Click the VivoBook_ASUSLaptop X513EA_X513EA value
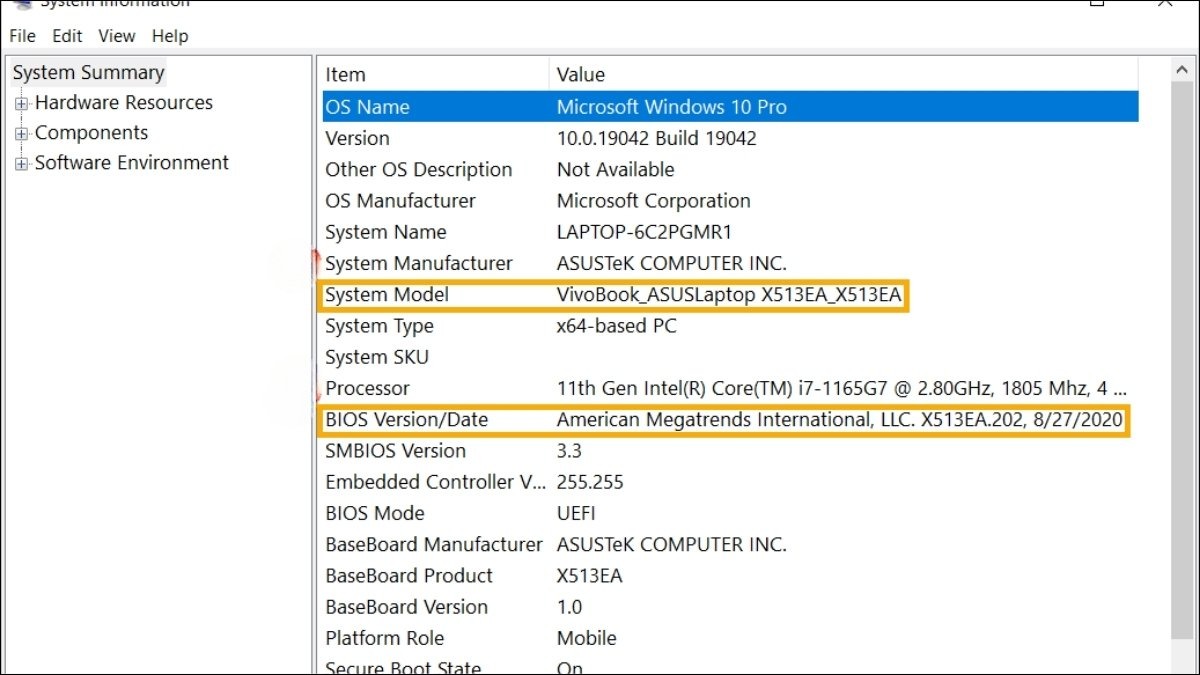 click(x=729, y=295)
